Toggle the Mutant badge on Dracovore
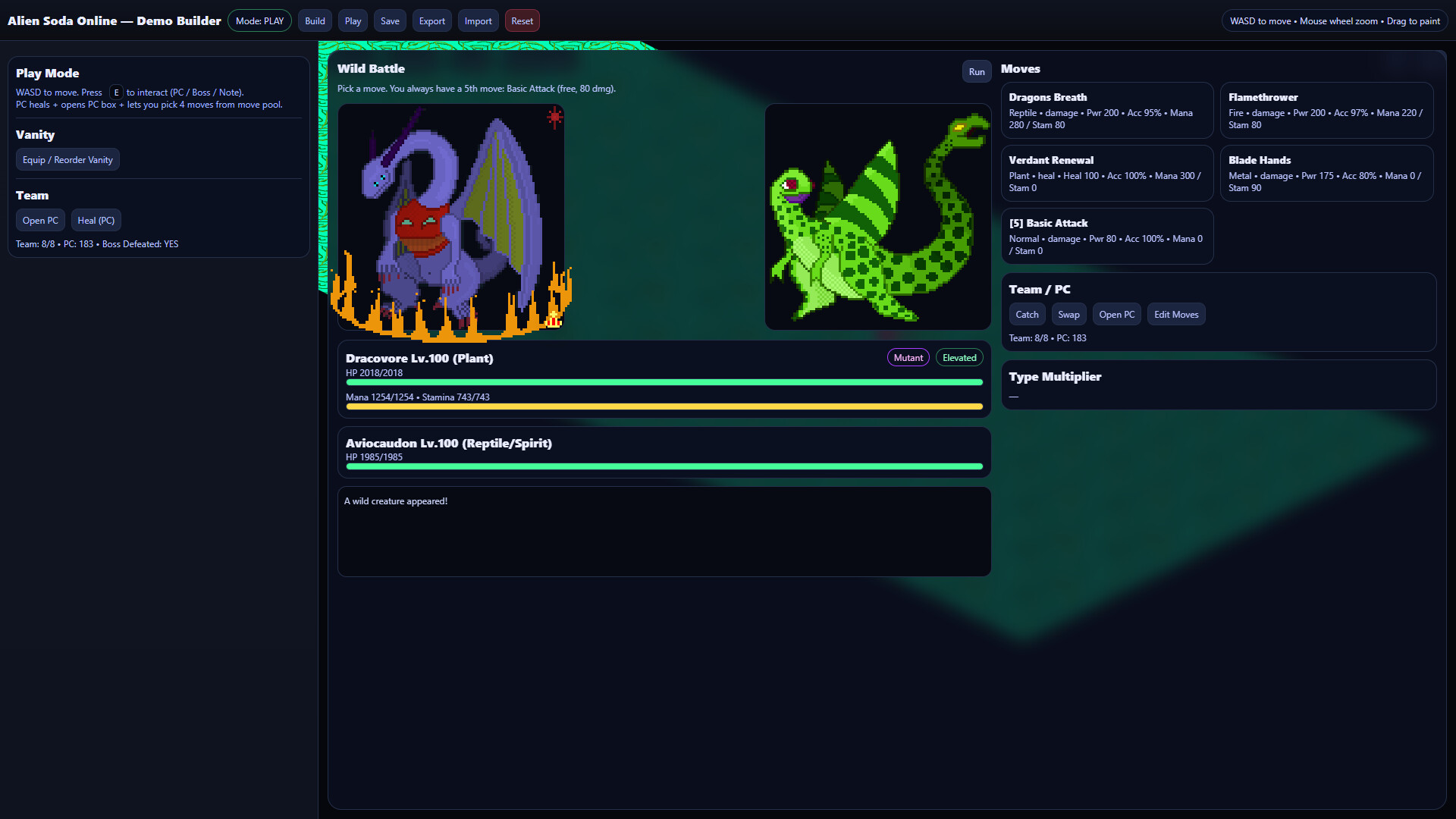1456x819 pixels. (908, 357)
